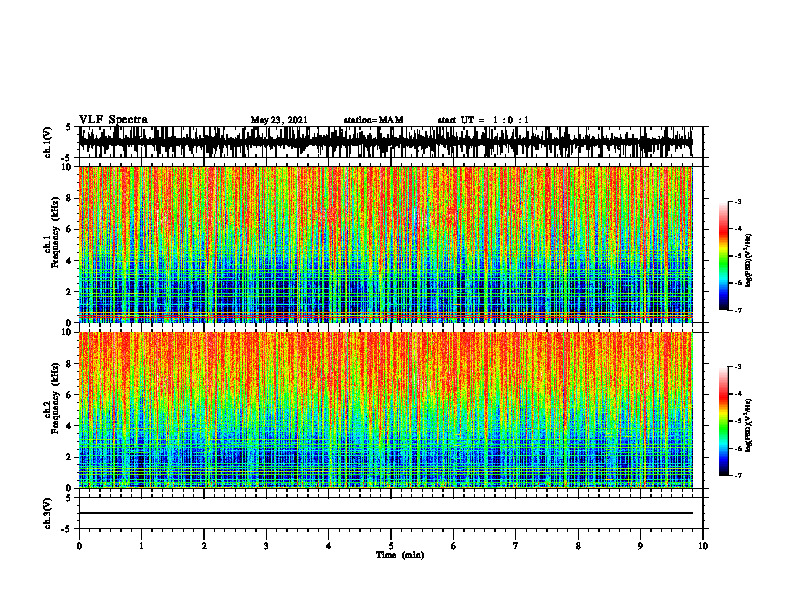Click the "-3" tick on ch.1 colorbar

click(x=738, y=201)
